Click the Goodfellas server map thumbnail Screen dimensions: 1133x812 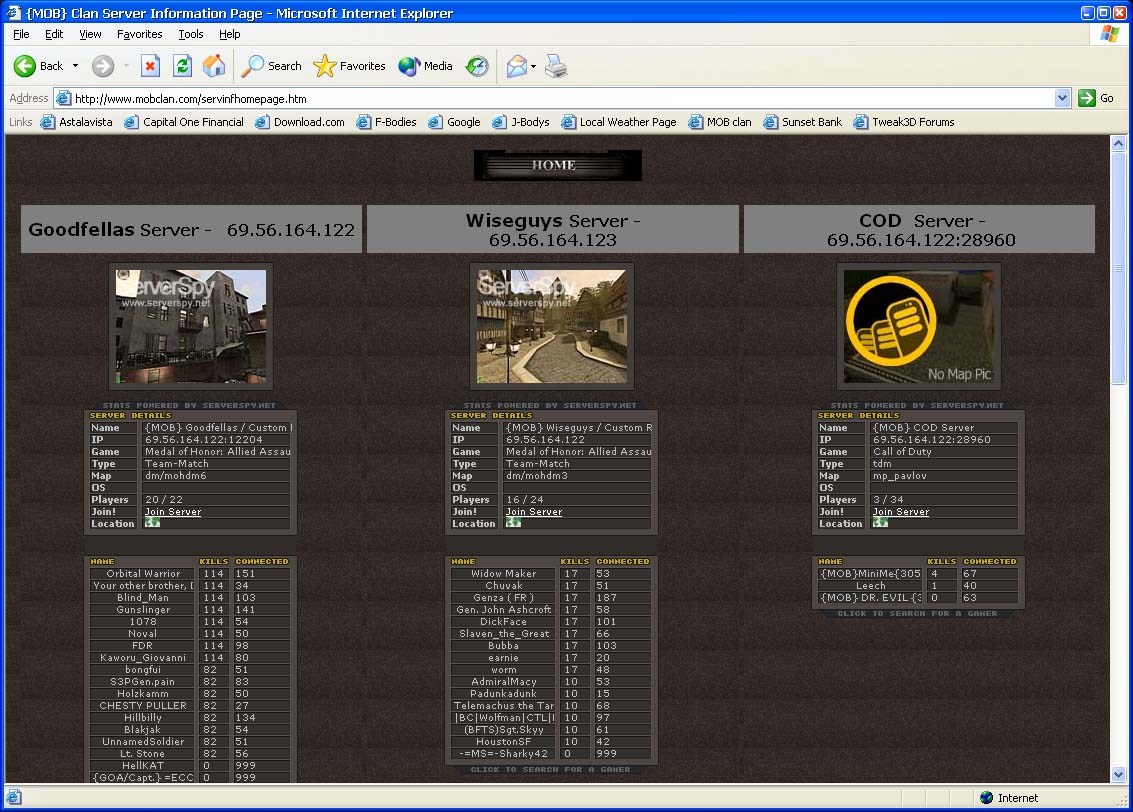191,327
